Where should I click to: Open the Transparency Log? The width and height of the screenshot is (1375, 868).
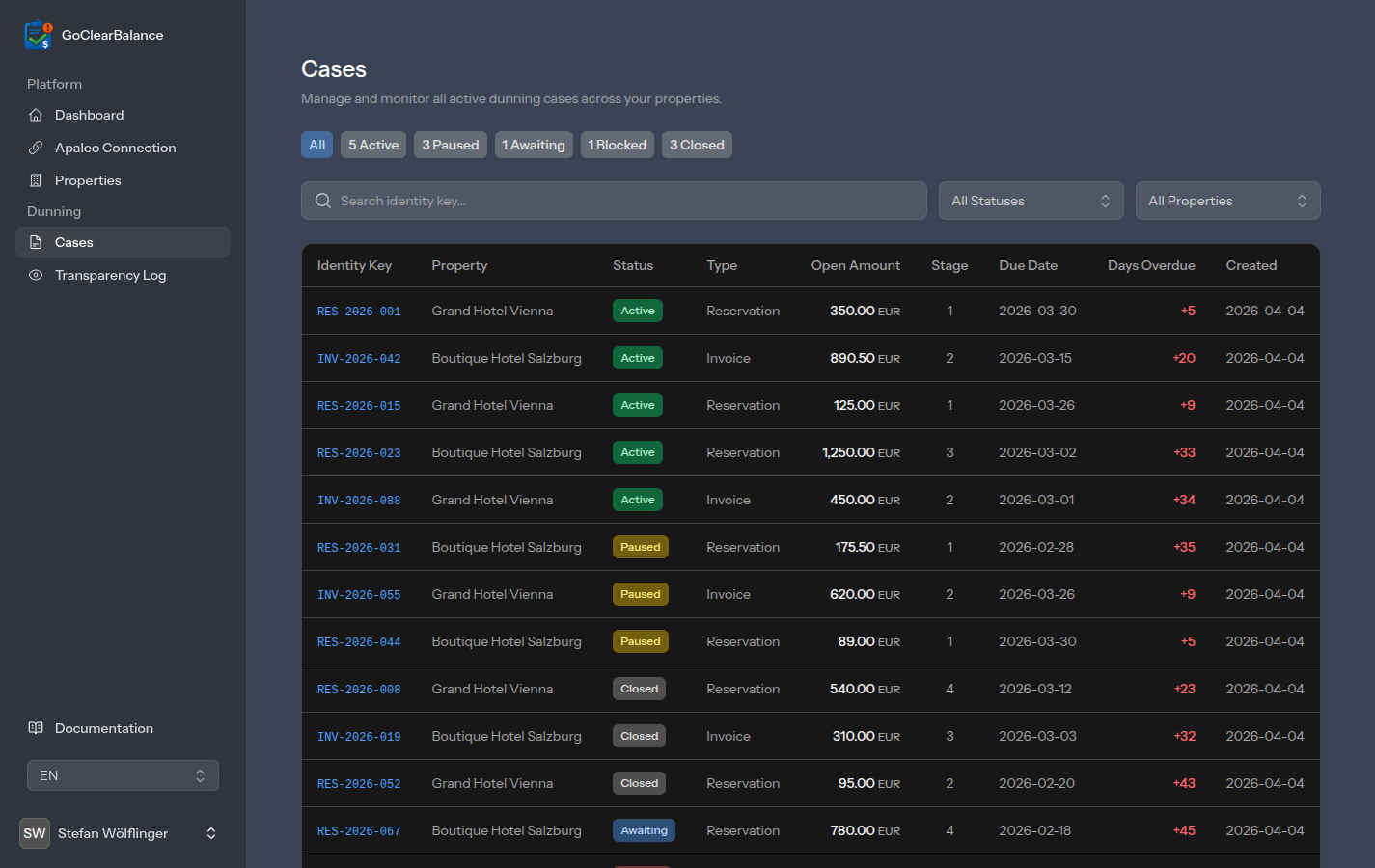123,275
